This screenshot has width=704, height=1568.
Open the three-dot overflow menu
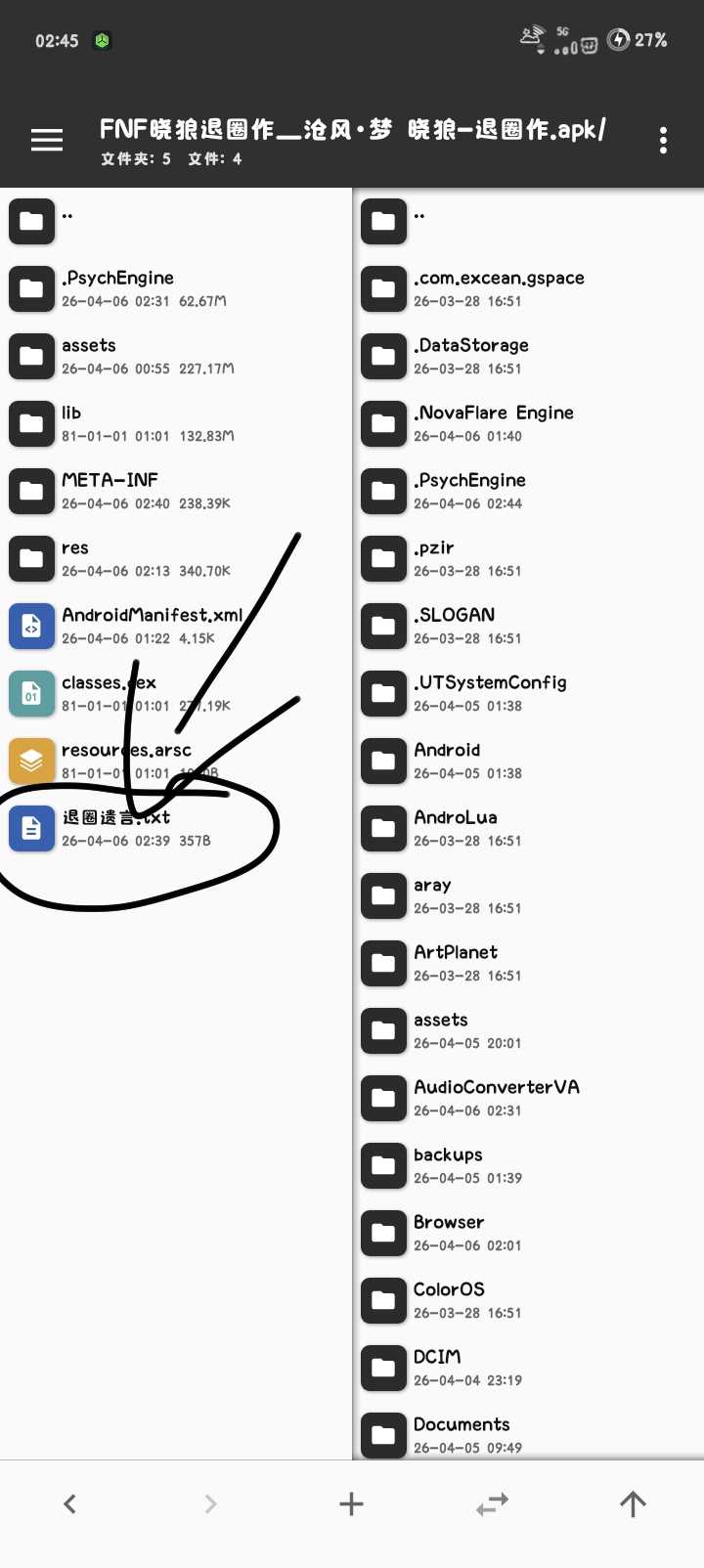click(x=663, y=141)
